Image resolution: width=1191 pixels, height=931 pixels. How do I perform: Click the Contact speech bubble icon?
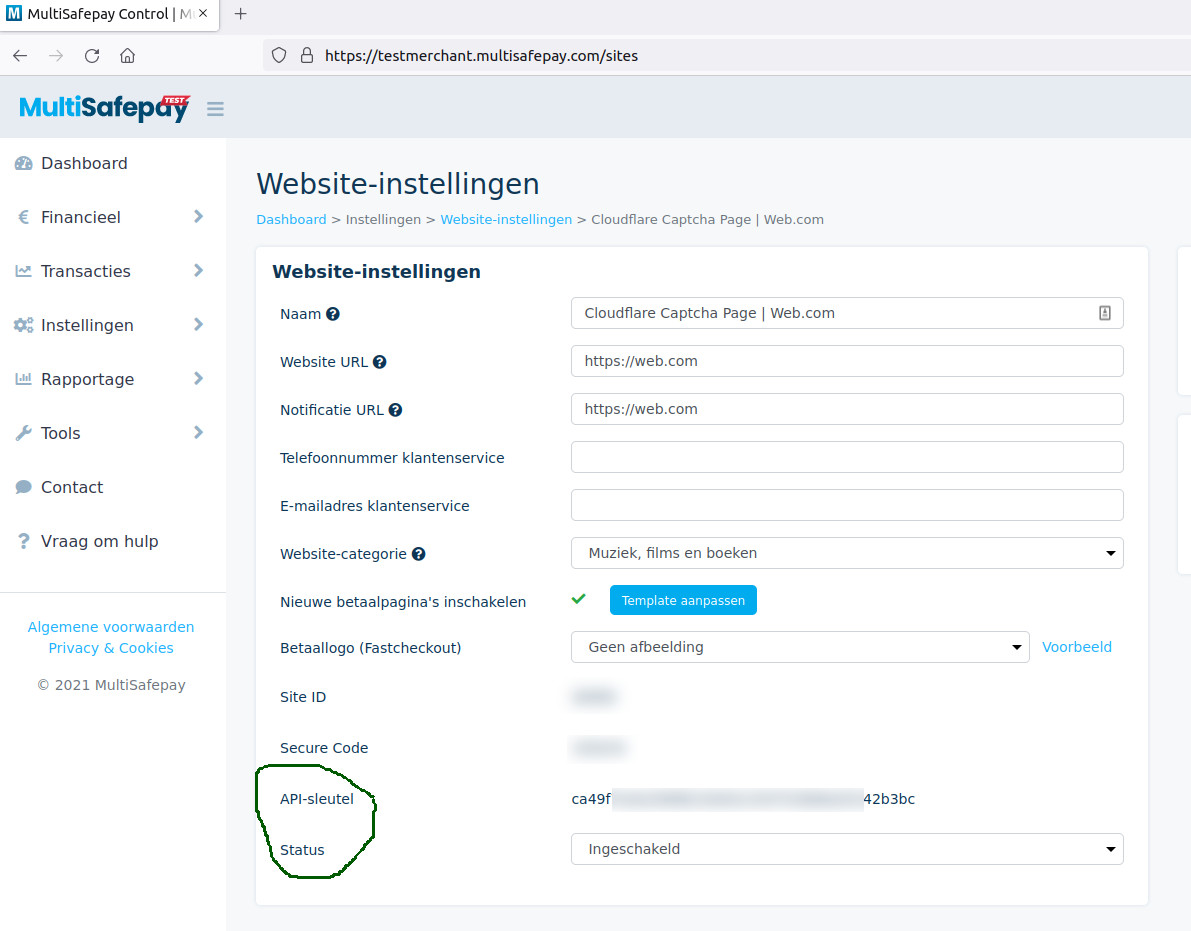[x=24, y=487]
